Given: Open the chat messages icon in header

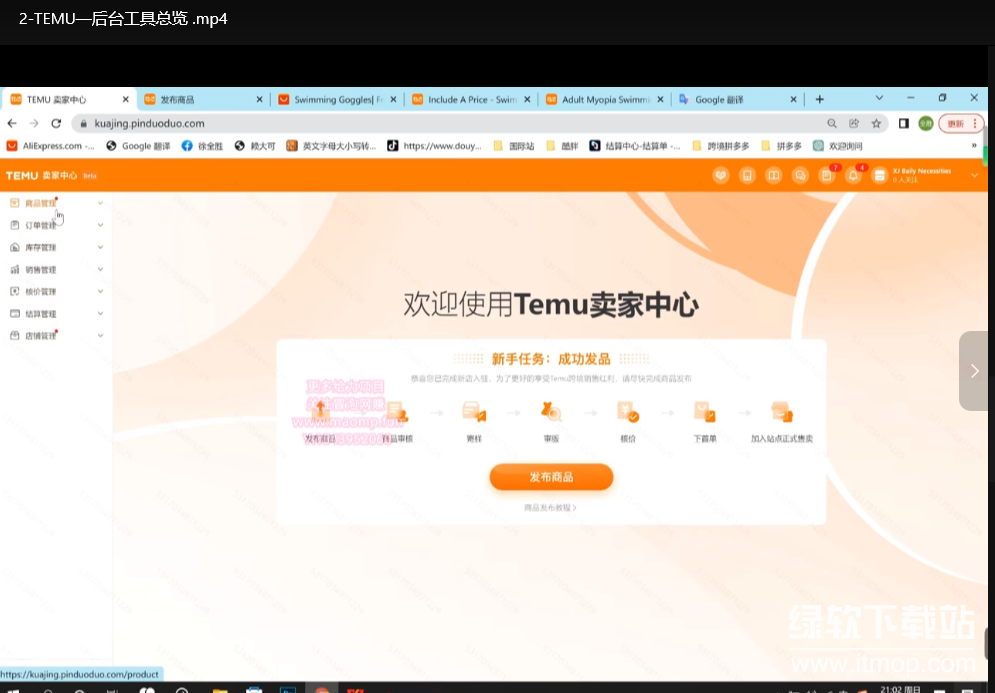Looking at the screenshot, I should 800,175.
